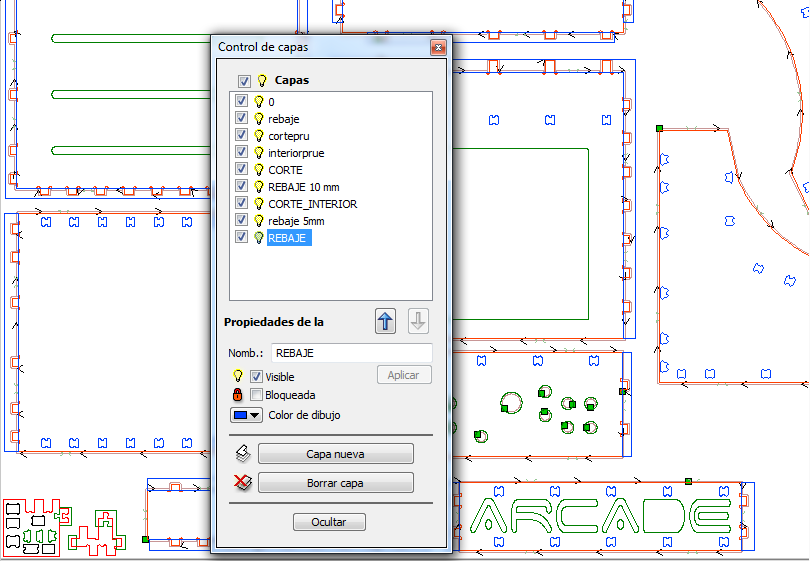810x561 pixels.
Task: Select the highlighted REBAJE layer name
Action: [x=289, y=238]
